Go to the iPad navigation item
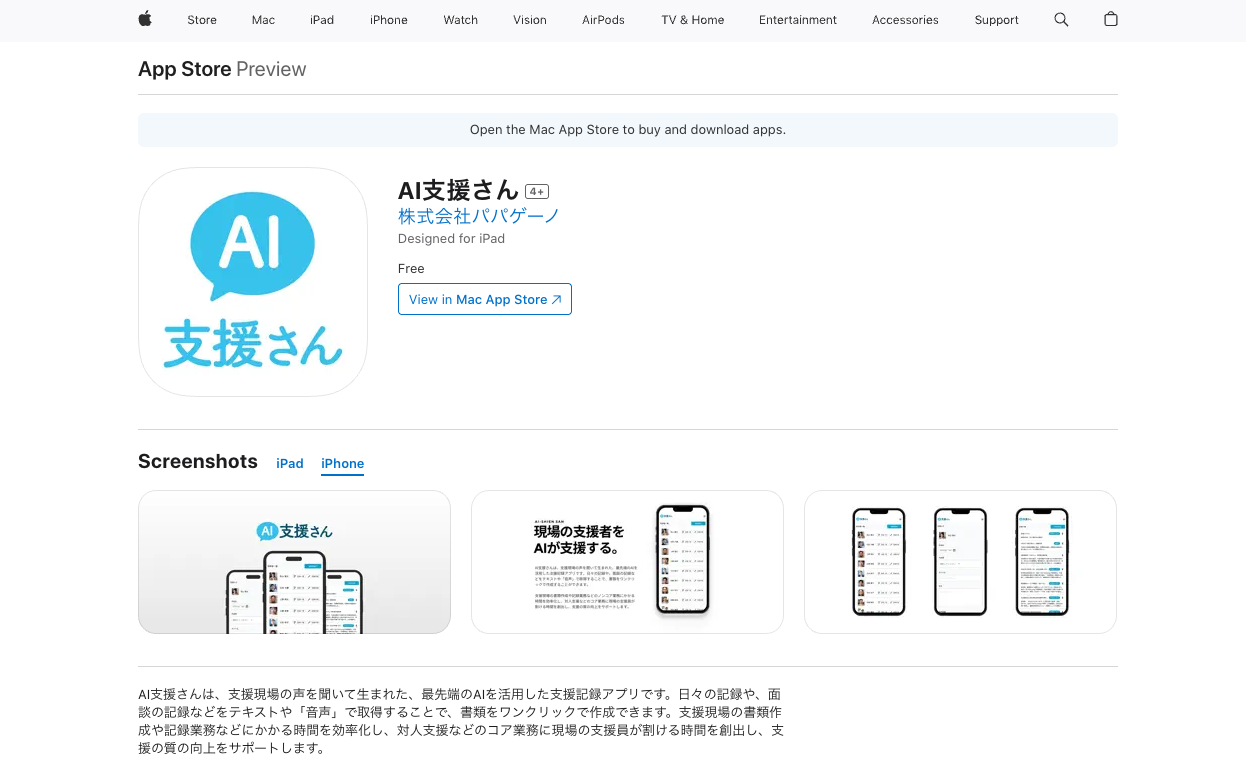 tap(322, 20)
